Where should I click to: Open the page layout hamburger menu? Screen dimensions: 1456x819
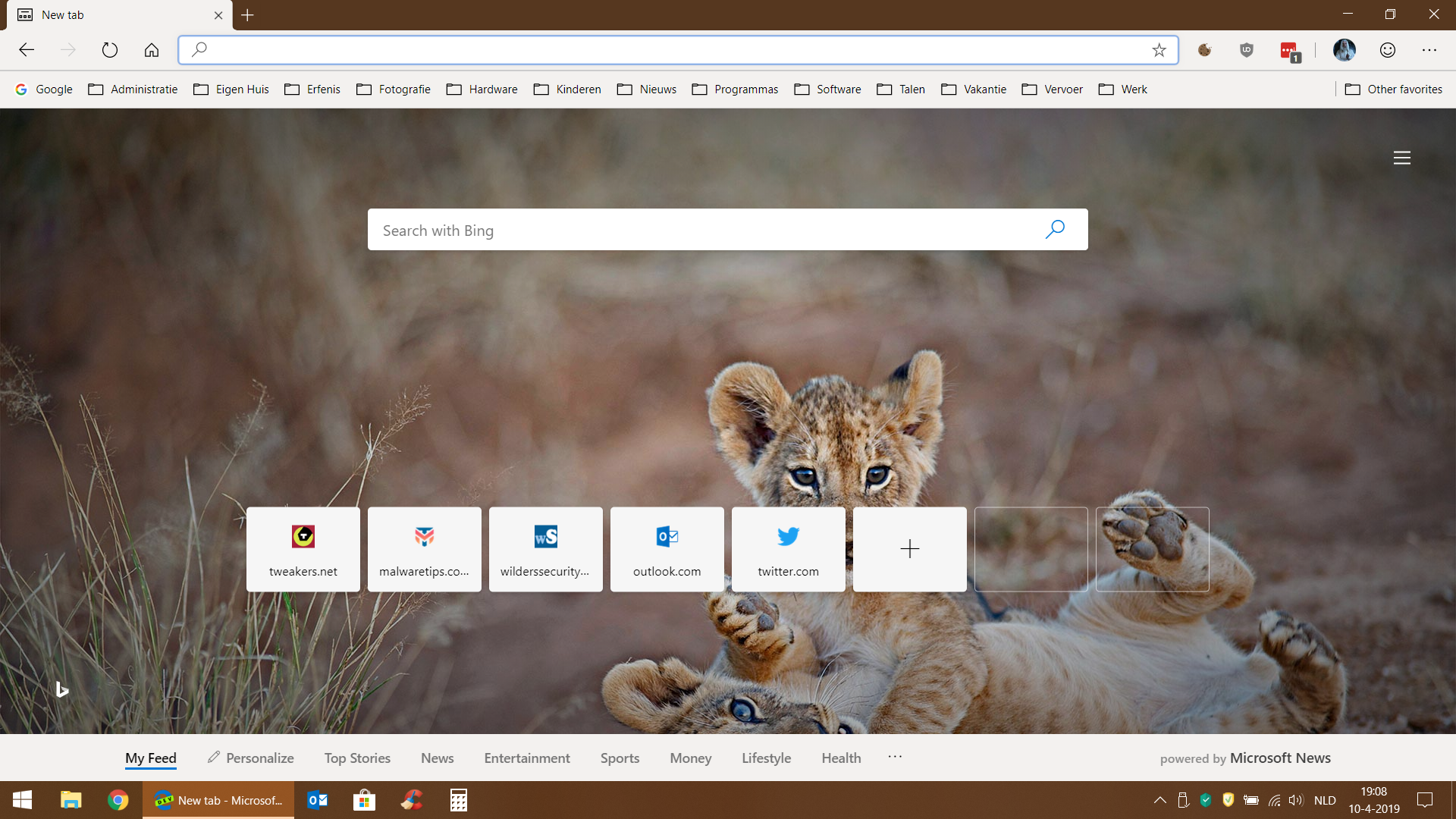[1401, 158]
